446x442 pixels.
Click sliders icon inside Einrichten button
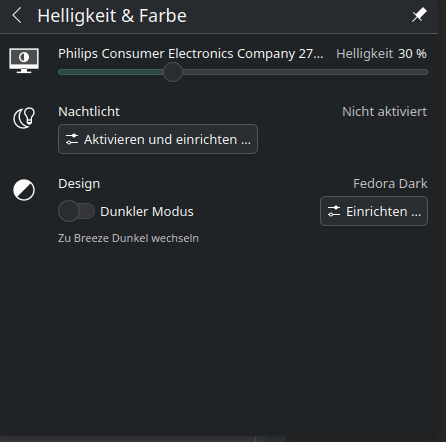click(x=334, y=211)
